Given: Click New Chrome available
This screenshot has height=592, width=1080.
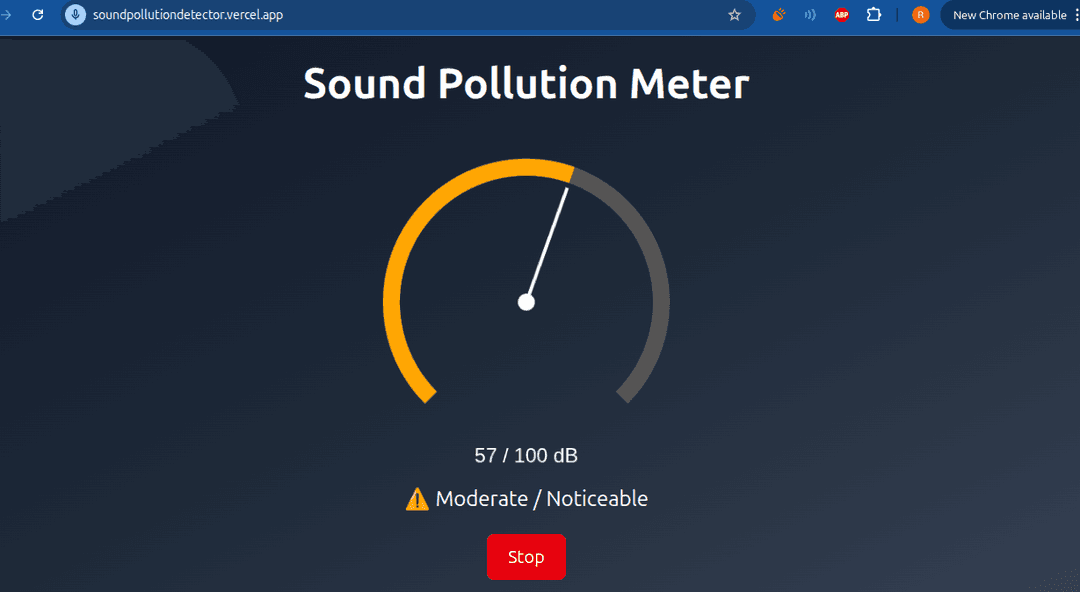Looking at the screenshot, I should pos(1010,15).
